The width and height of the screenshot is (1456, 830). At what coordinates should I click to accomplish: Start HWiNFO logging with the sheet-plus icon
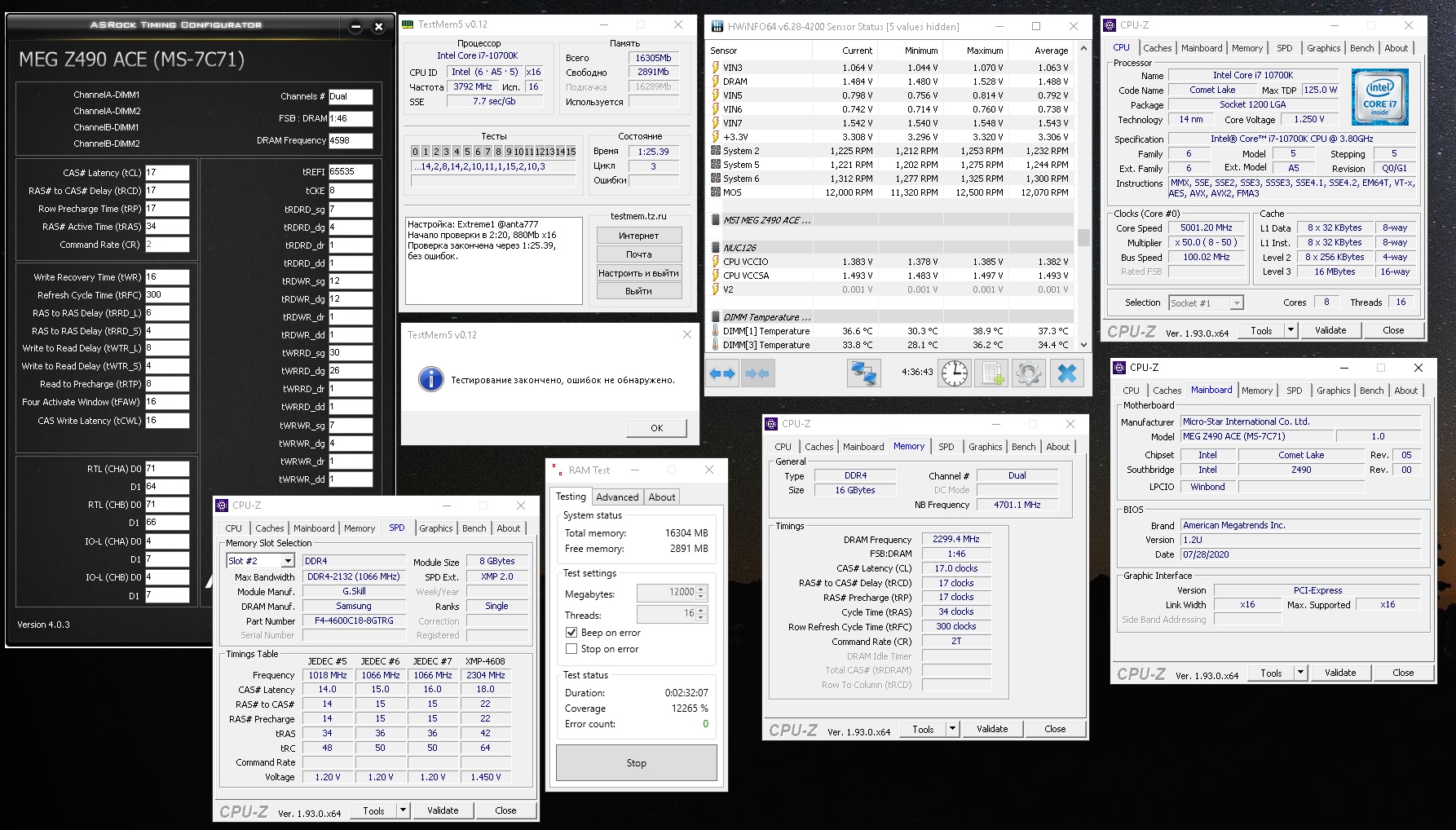pyautogui.click(x=991, y=373)
